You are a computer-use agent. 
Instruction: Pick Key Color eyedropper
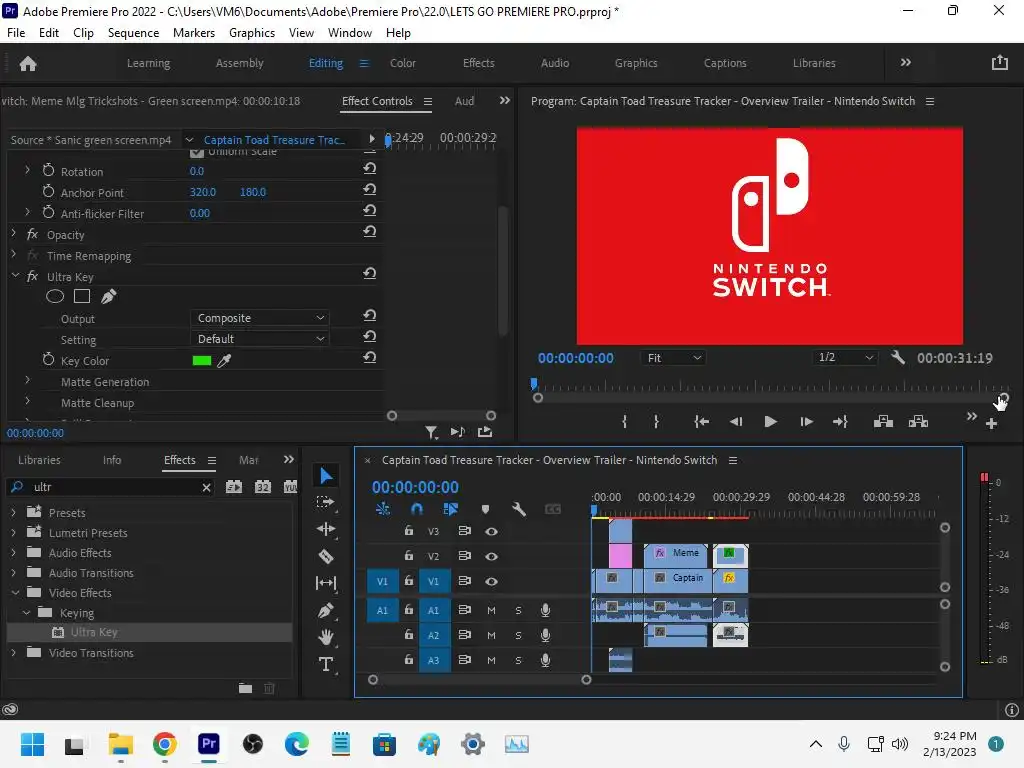click(x=224, y=360)
